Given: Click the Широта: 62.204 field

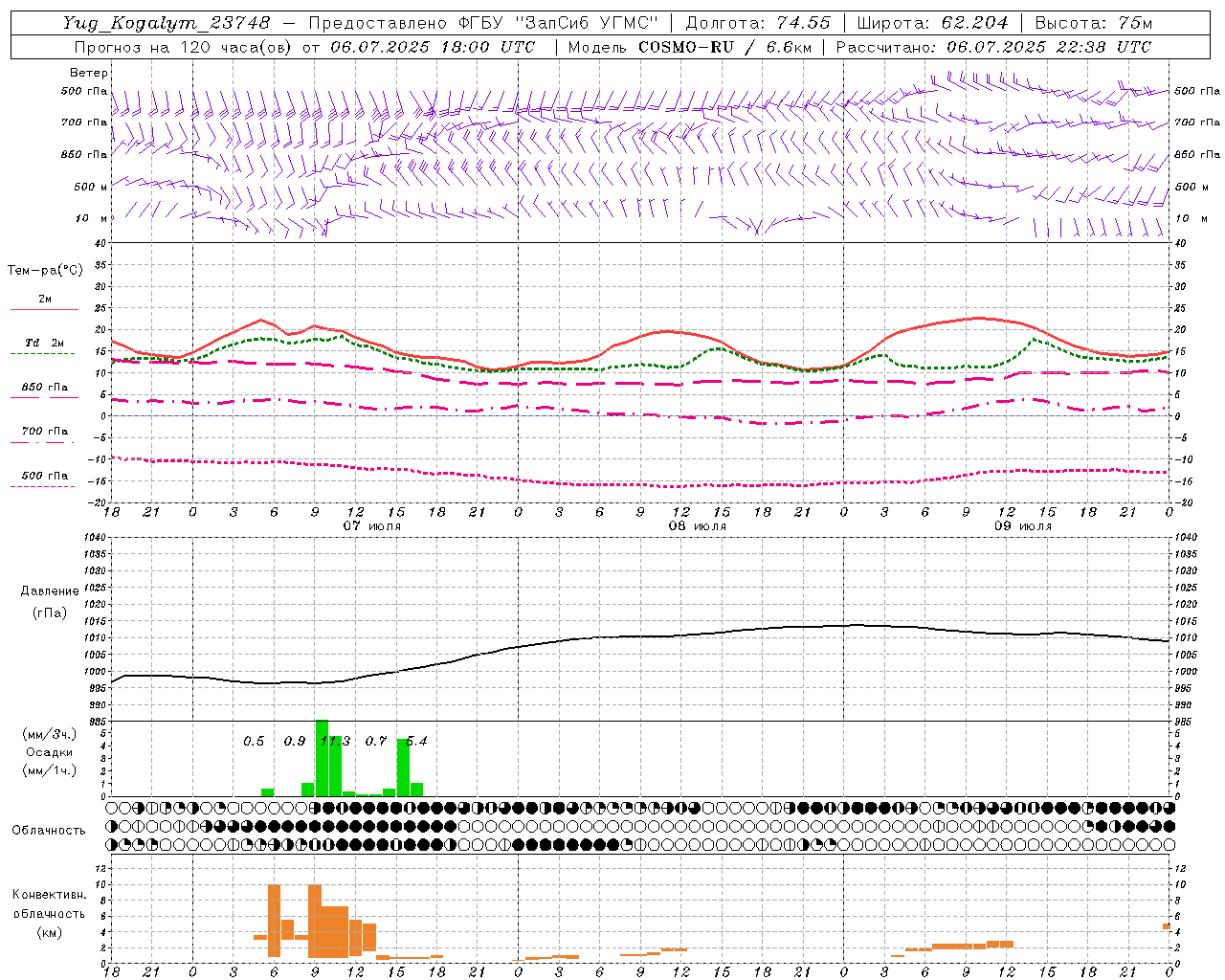Looking at the screenshot, I should 932,22.
